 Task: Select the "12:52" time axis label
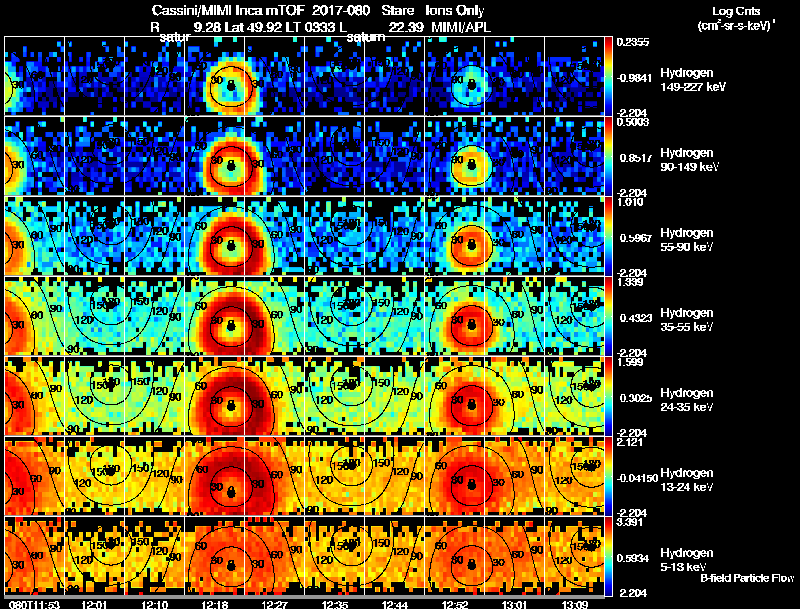tap(455, 604)
